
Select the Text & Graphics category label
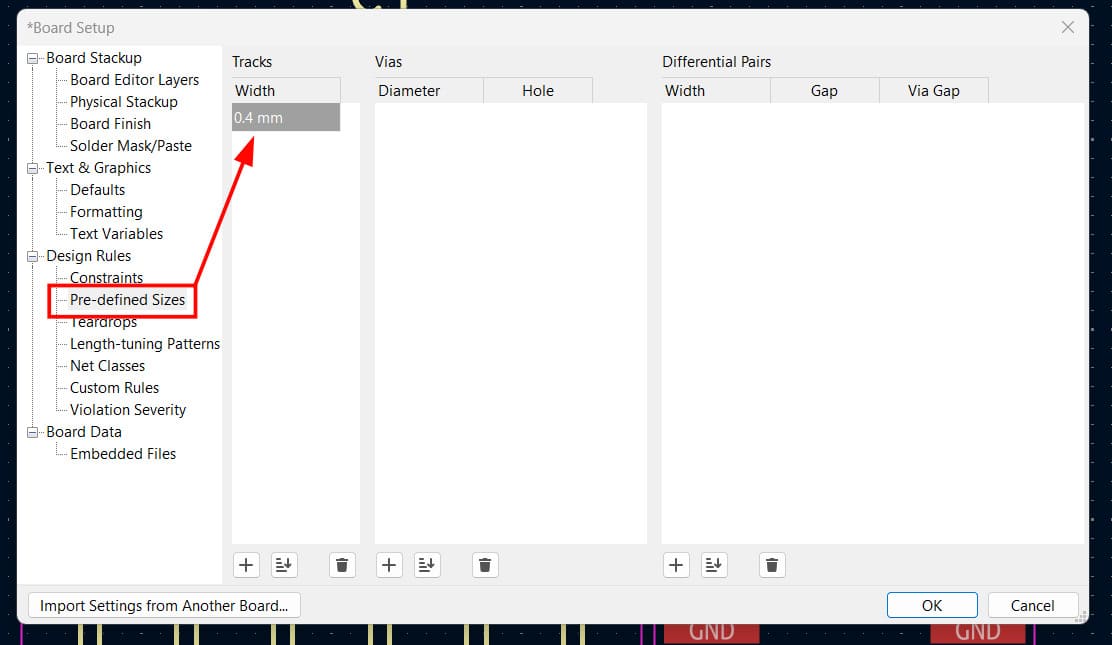pyautogui.click(x=99, y=168)
